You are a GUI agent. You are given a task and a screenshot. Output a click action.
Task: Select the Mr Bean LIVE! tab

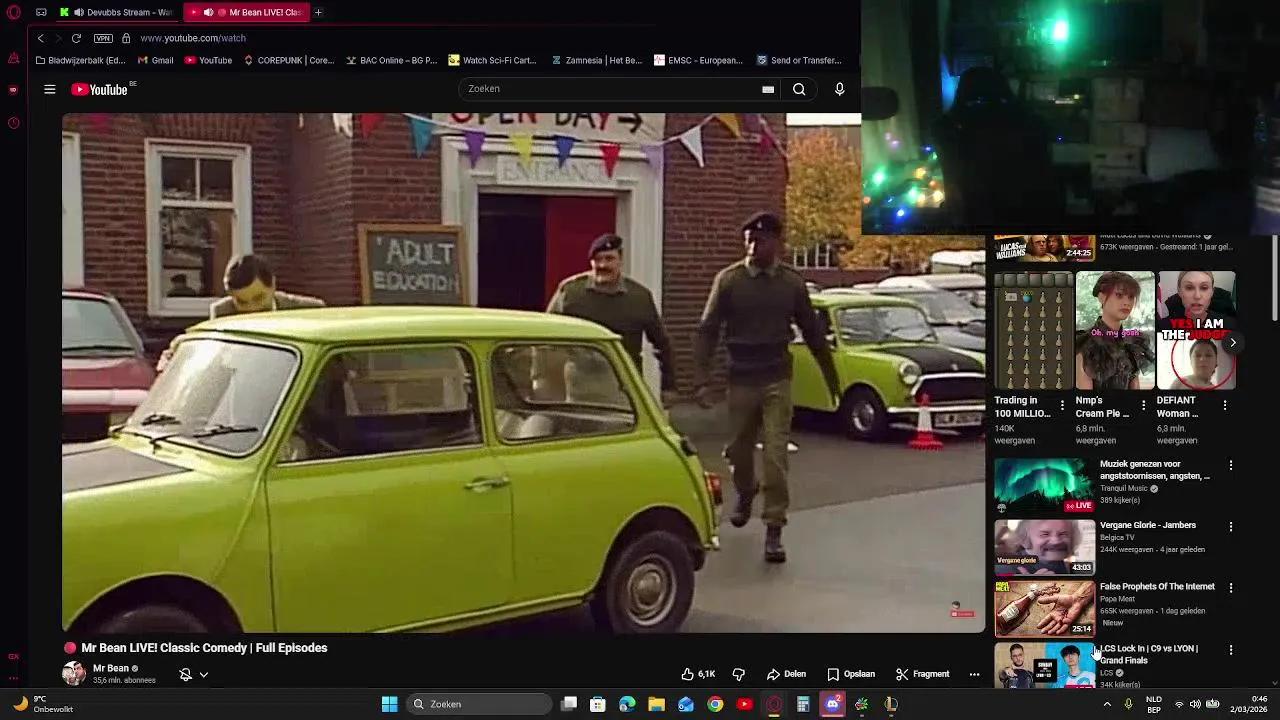(x=248, y=12)
